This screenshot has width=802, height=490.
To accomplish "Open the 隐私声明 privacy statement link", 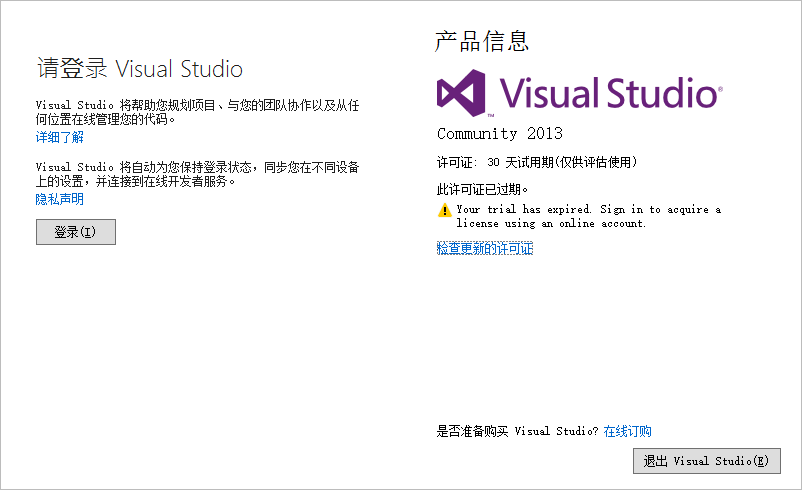I will [x=59, y=199].
